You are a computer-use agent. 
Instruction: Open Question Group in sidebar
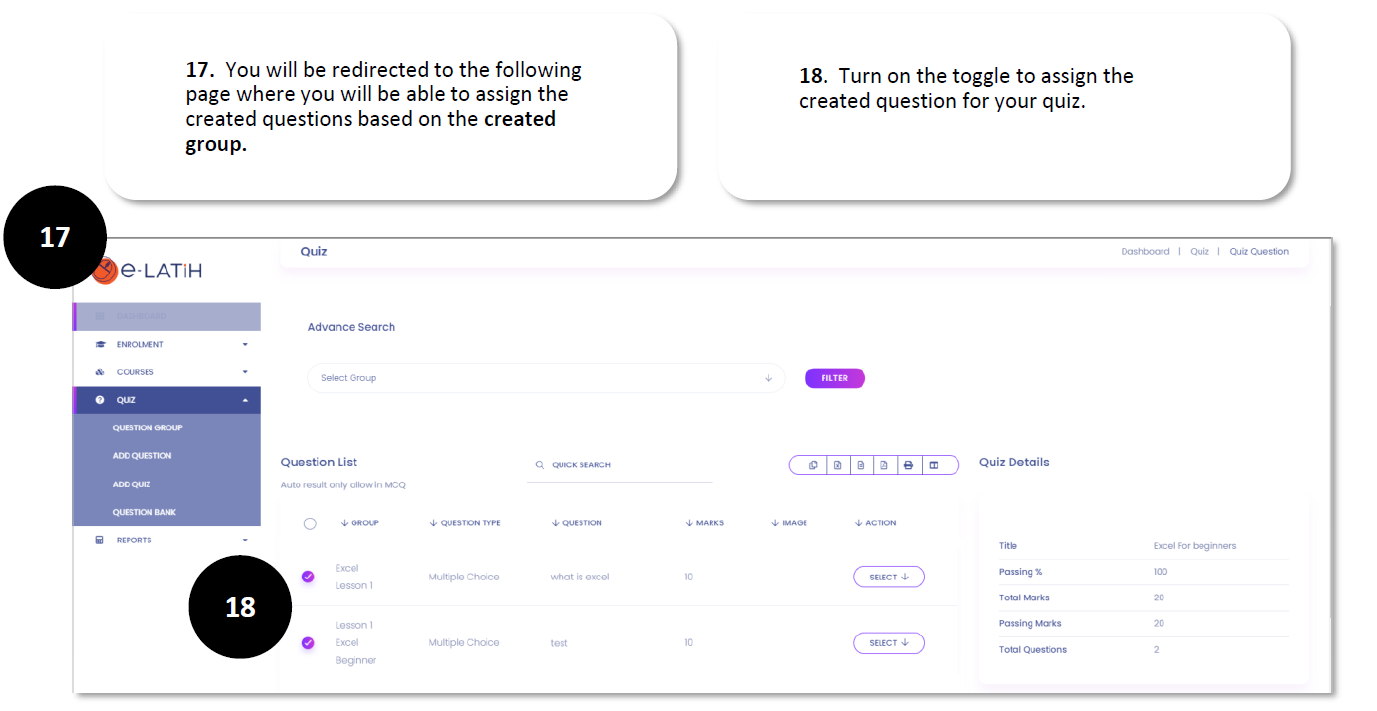(147, 428)
